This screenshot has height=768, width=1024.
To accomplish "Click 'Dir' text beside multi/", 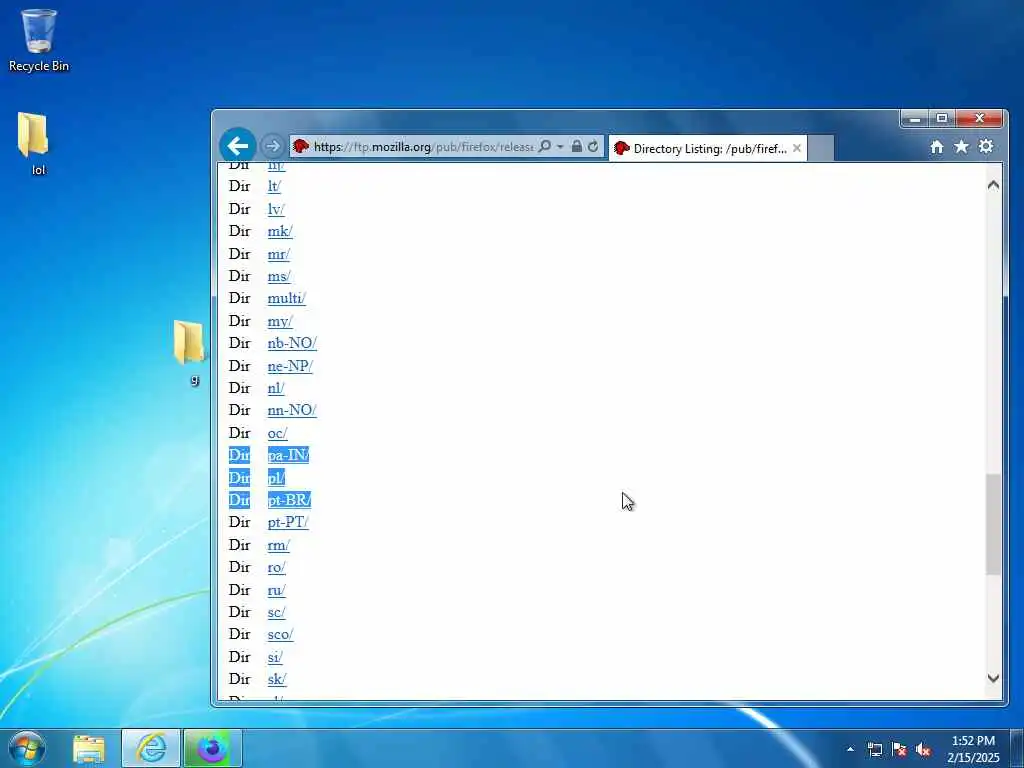I will click(x=240, y=298).
